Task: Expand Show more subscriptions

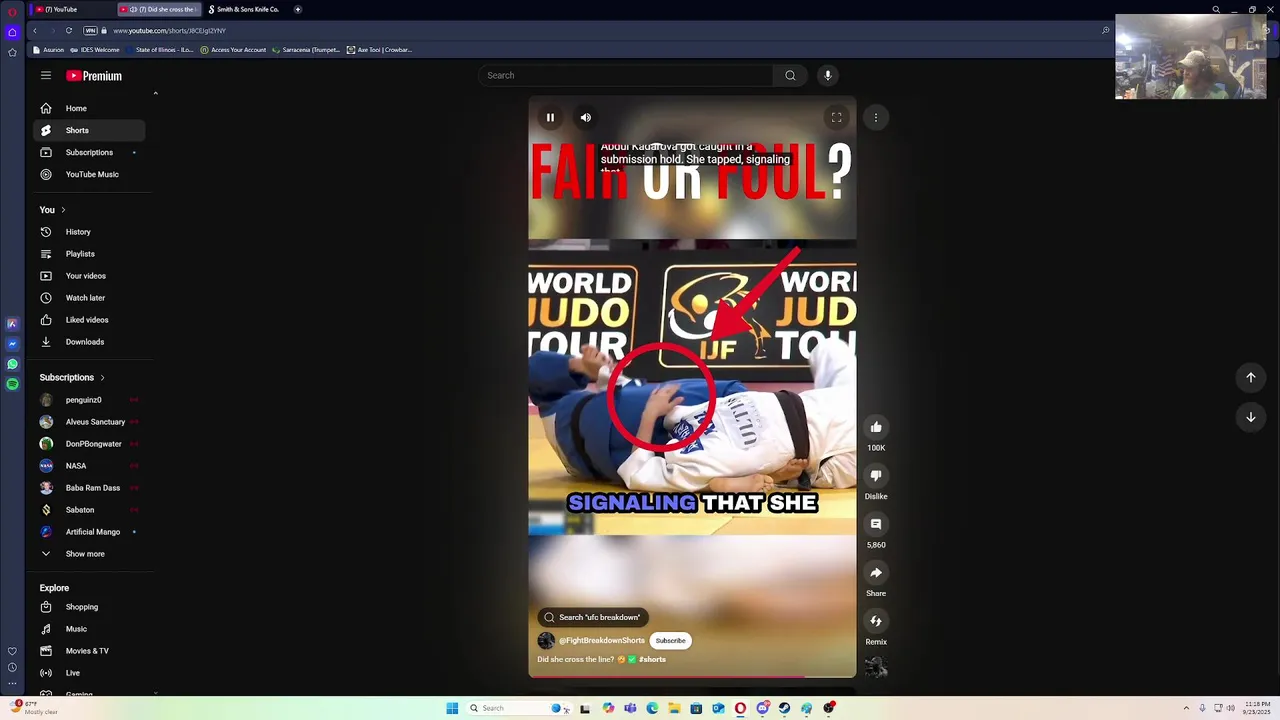Action: coord(89,554)
